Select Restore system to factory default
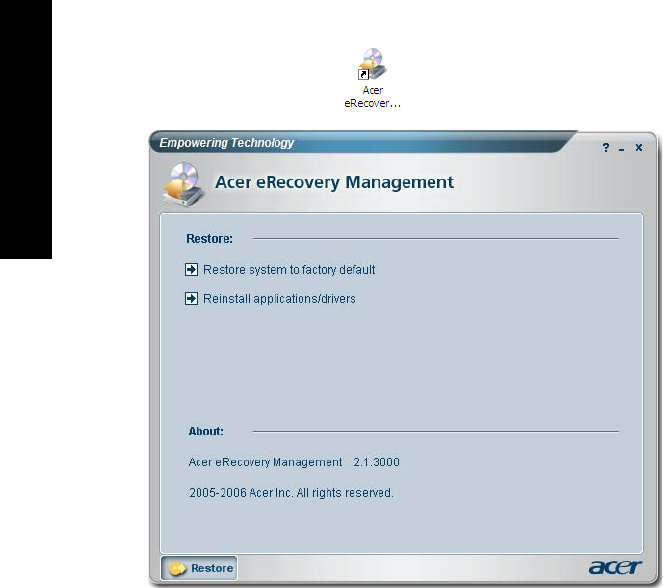 [x=289, y=270]
